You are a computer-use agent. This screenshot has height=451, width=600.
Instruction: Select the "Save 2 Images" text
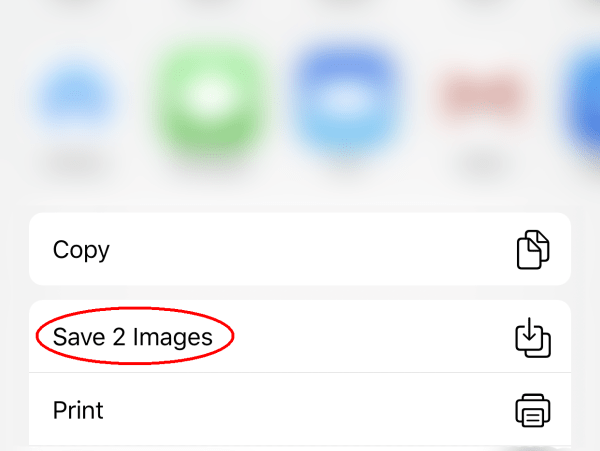pos(133,337)
